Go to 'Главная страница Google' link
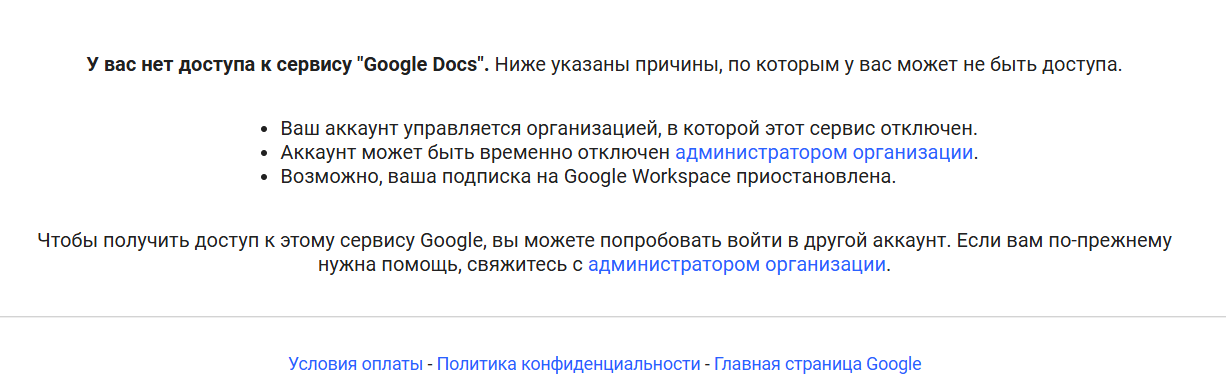This screenshot has width=1226, height=389. click(817, 364)
